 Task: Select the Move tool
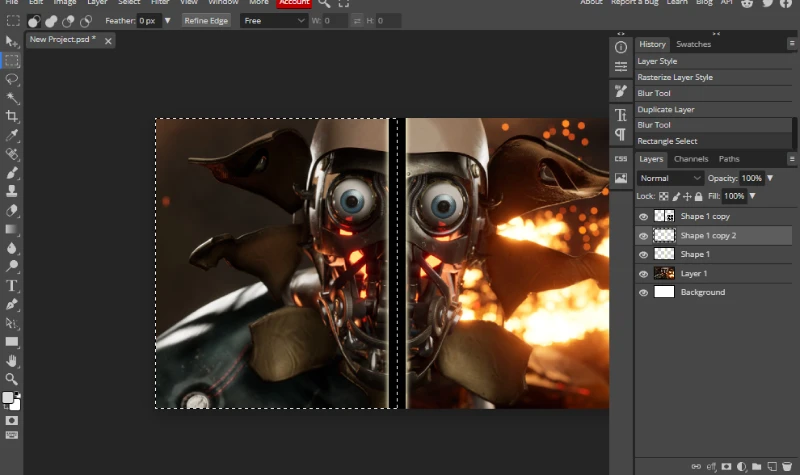(x=12, y=41)
